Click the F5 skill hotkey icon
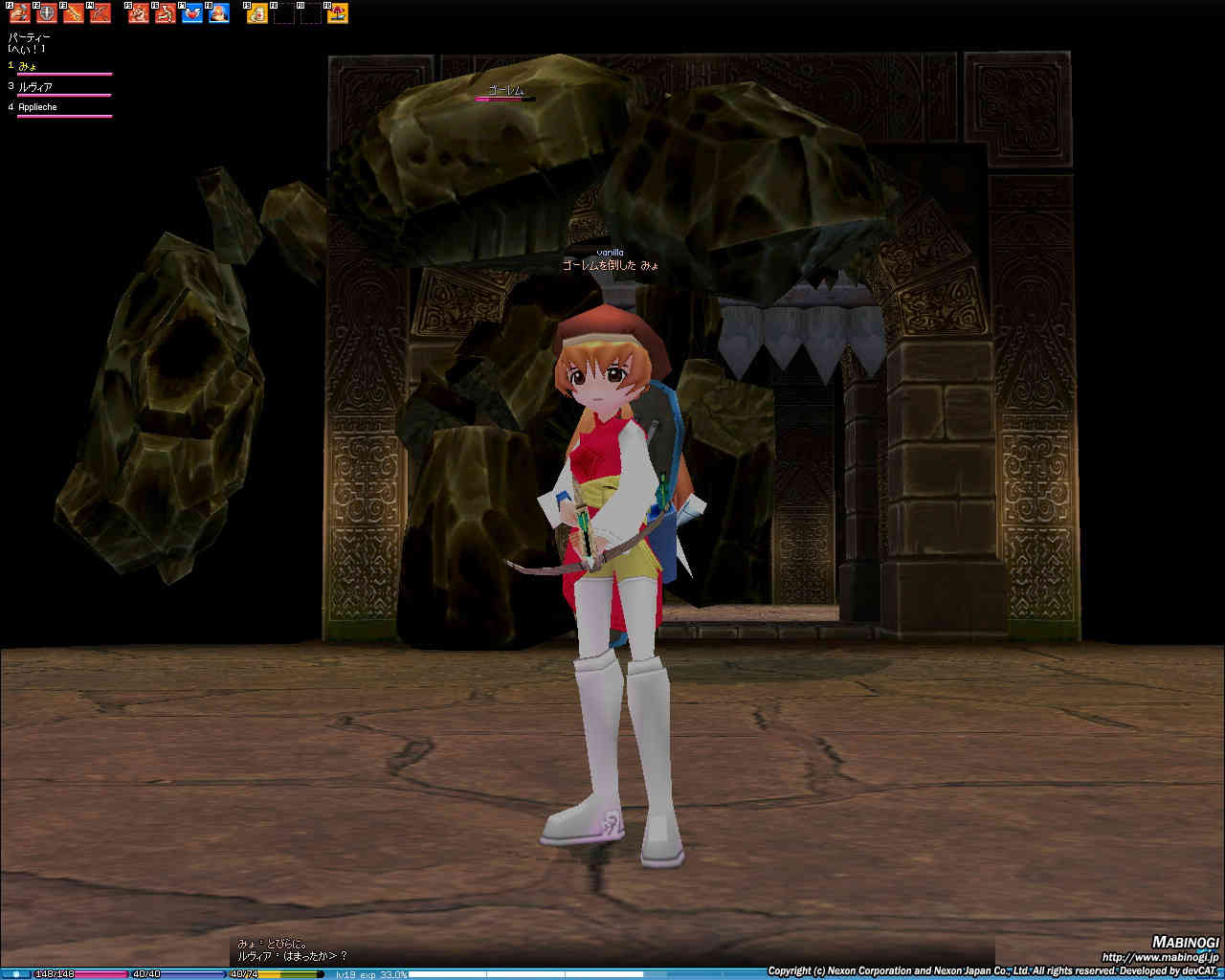 coord(139,13)
